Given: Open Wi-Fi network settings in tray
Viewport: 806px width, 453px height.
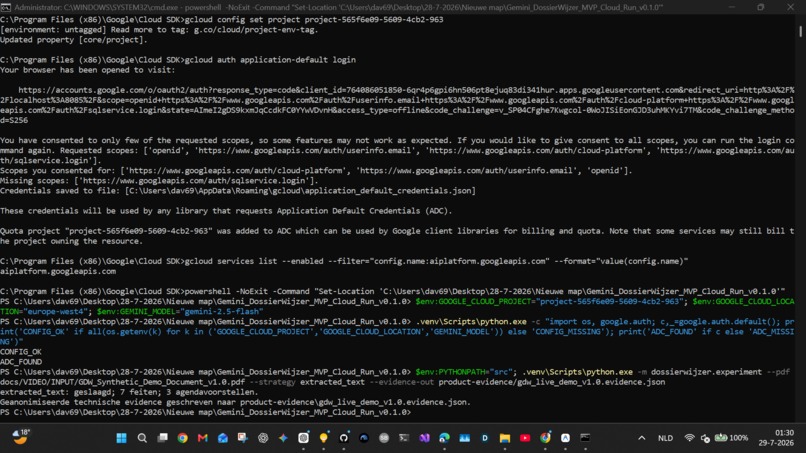Looking at the screenshot, I should 689,438.
